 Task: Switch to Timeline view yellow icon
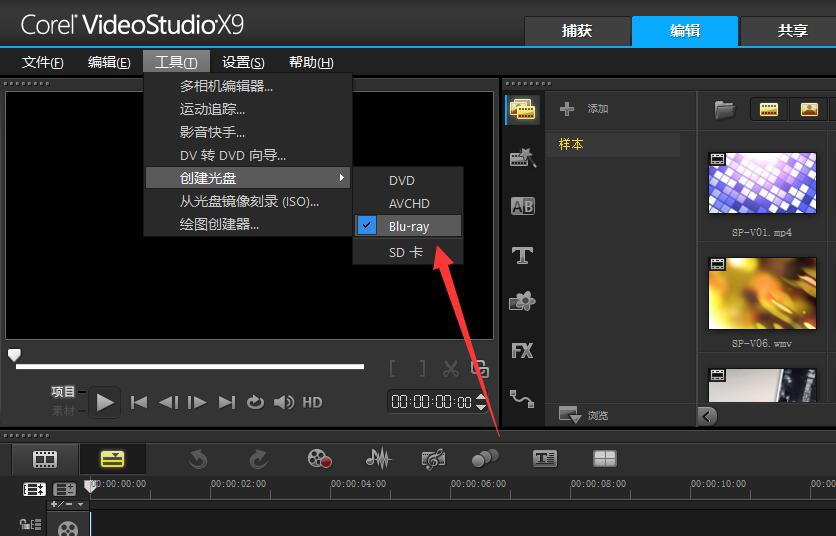point(112,459)
